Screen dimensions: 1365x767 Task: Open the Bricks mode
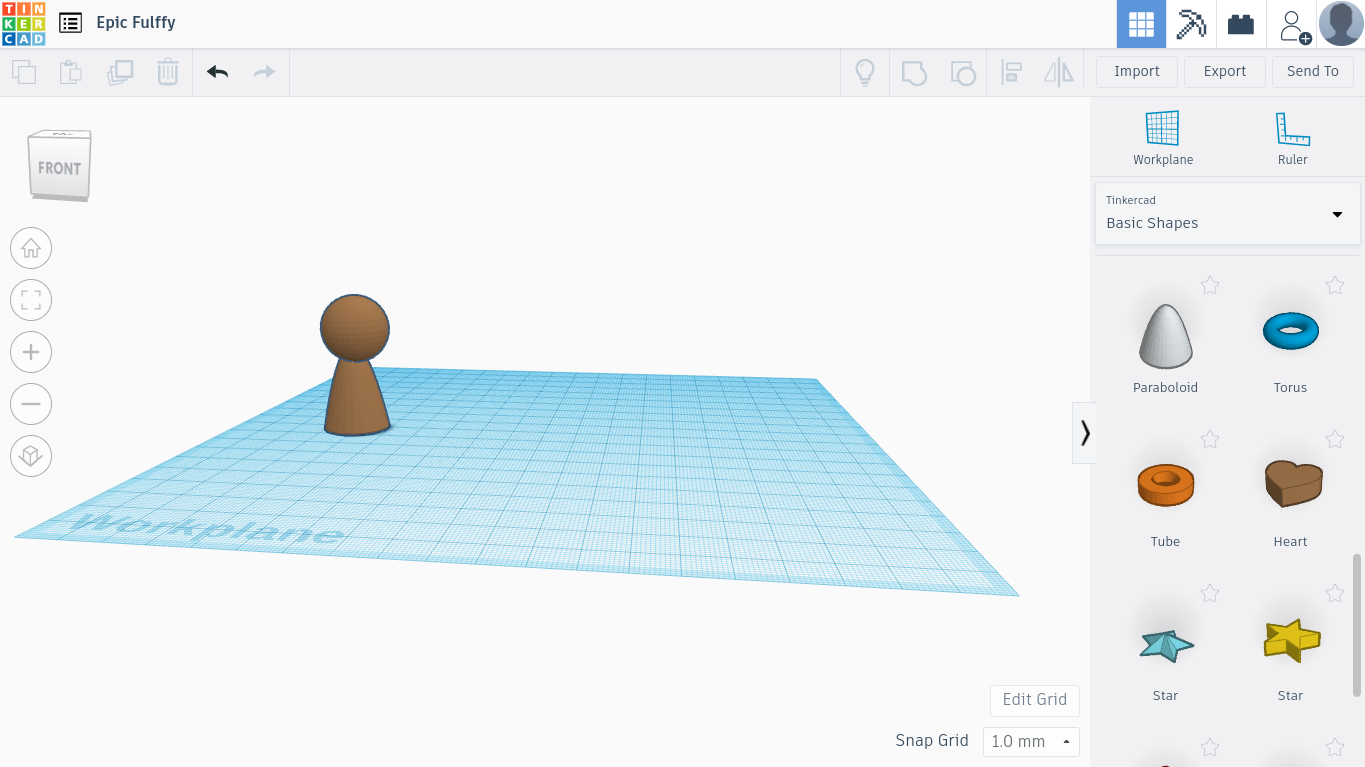pos(1241,24)
